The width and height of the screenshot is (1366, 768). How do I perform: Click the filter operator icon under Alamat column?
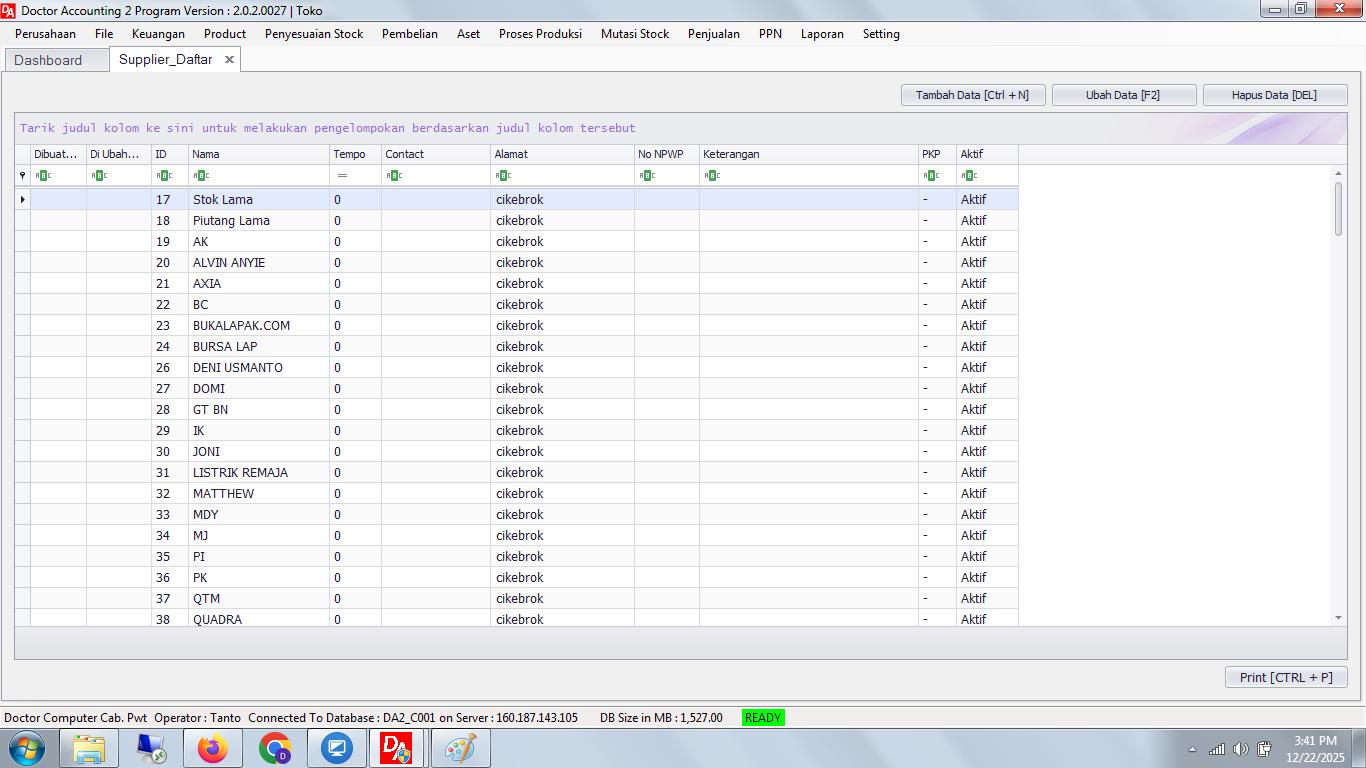coord(503,176)
